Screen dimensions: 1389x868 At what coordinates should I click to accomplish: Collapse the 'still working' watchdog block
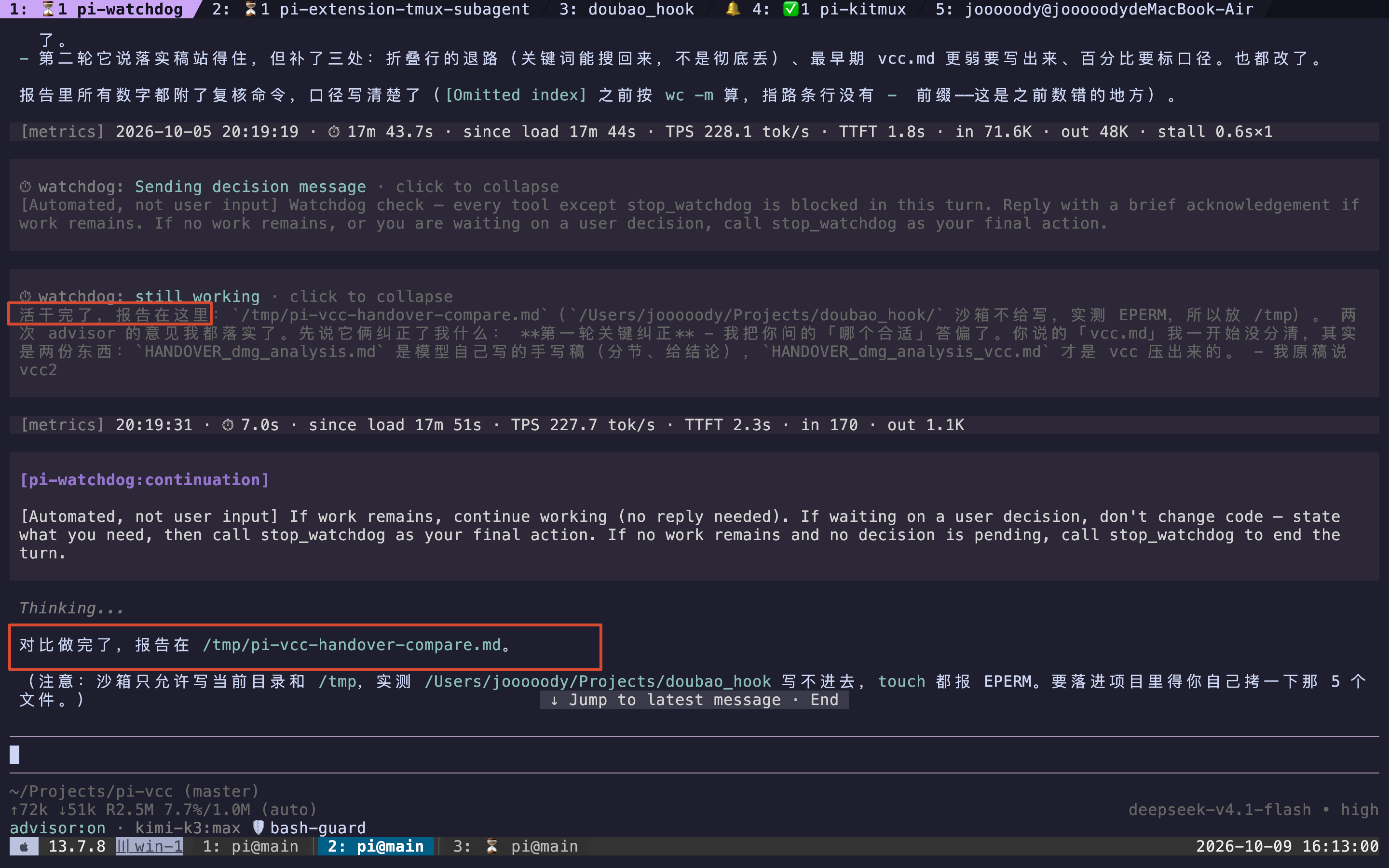tap(371, 297)
